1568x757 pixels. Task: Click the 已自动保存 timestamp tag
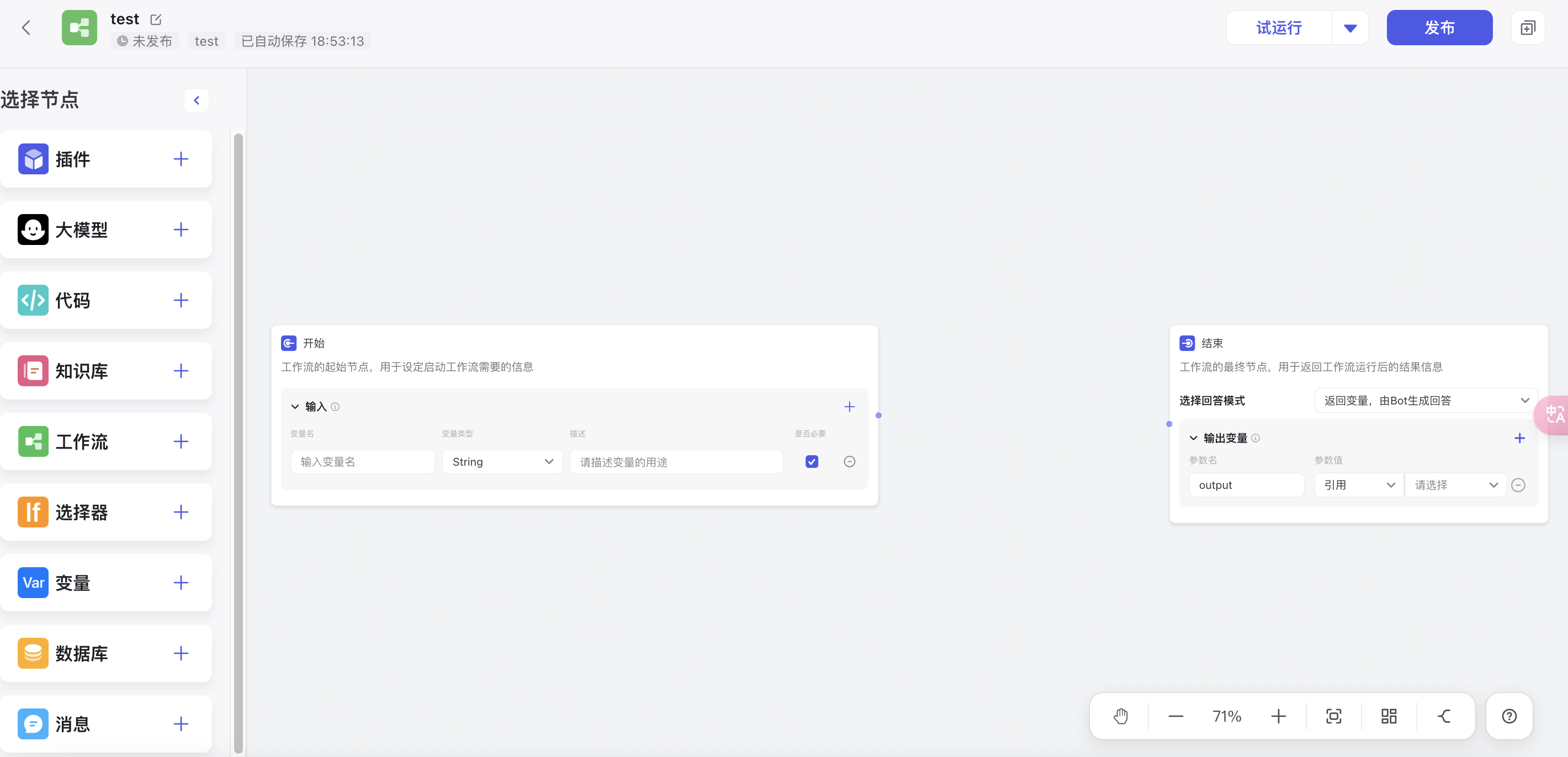[x=303, y=41]
